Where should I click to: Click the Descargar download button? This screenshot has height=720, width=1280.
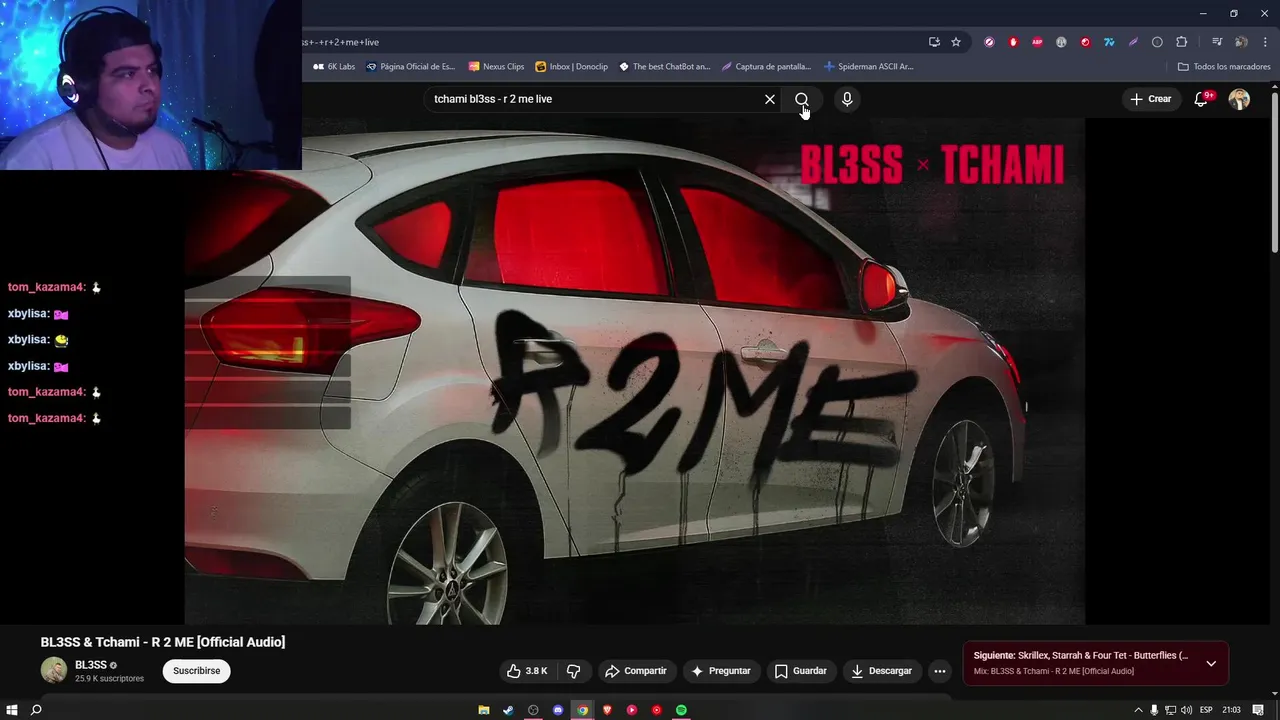882,671
